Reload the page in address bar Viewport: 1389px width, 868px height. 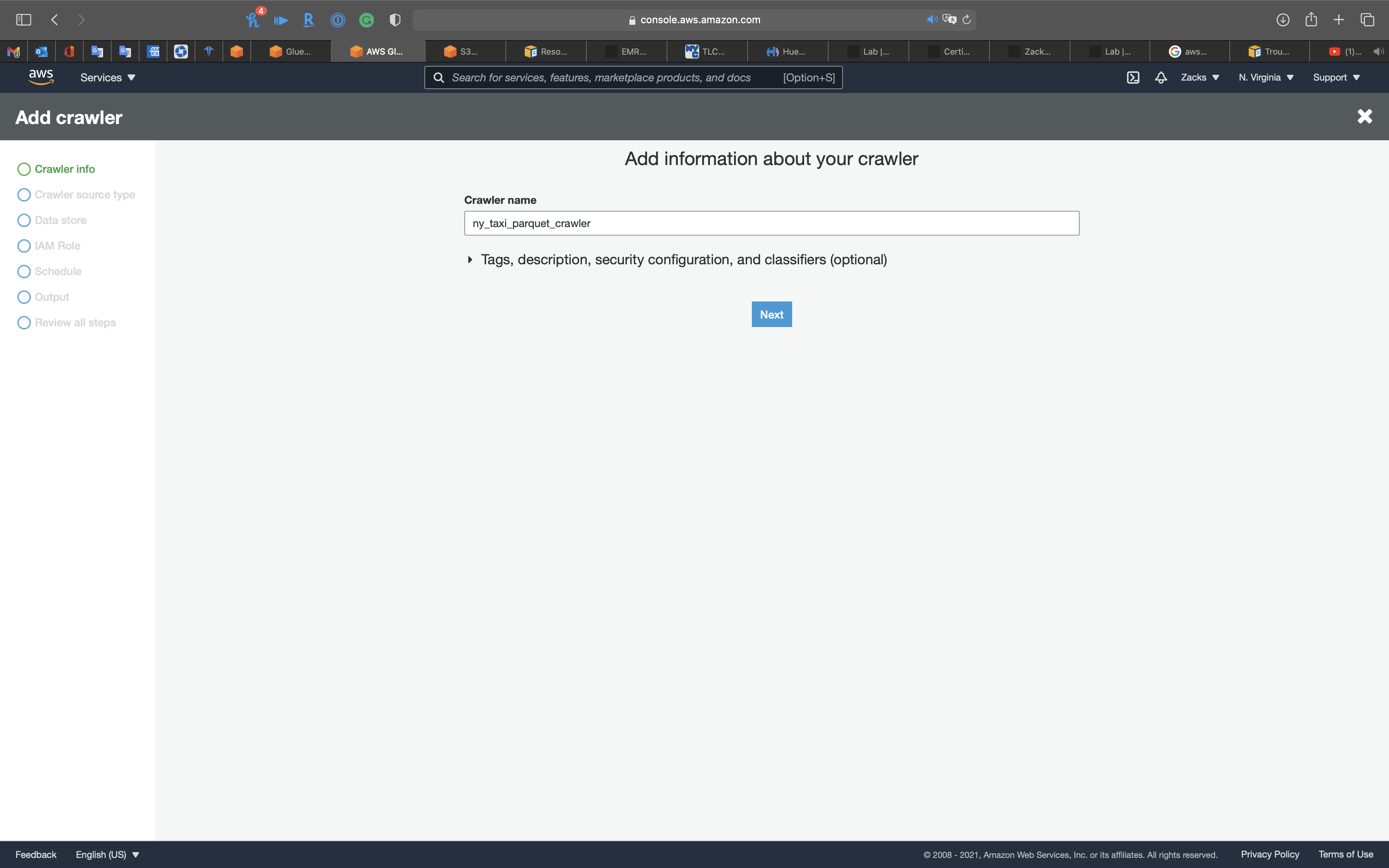[967, 19]
